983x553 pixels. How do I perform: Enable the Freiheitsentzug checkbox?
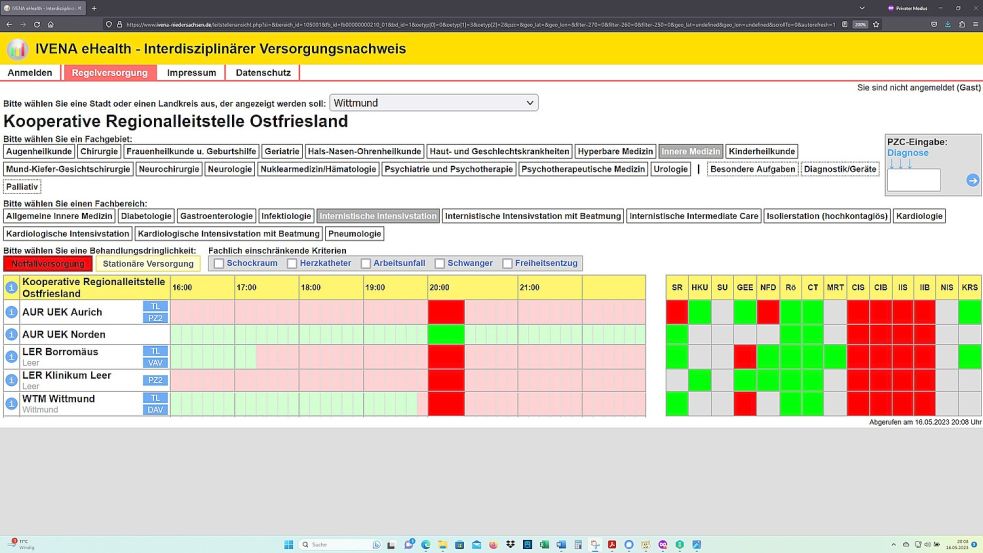tap(508, 263)
